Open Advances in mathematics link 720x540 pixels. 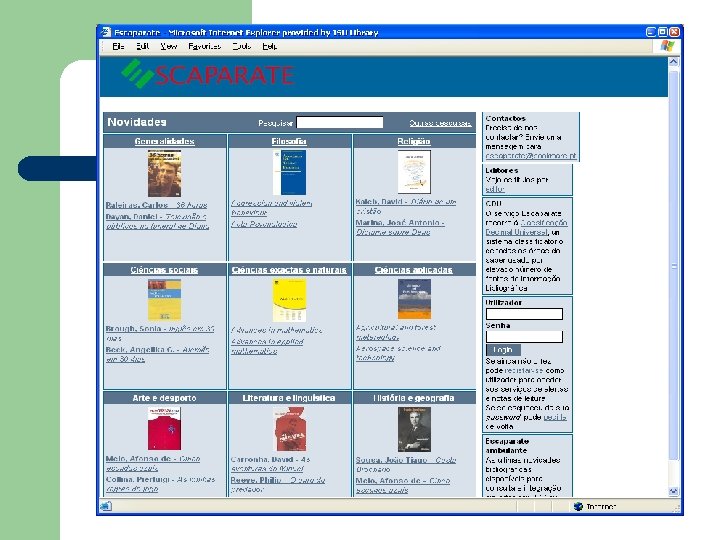[x=276, y=330]
